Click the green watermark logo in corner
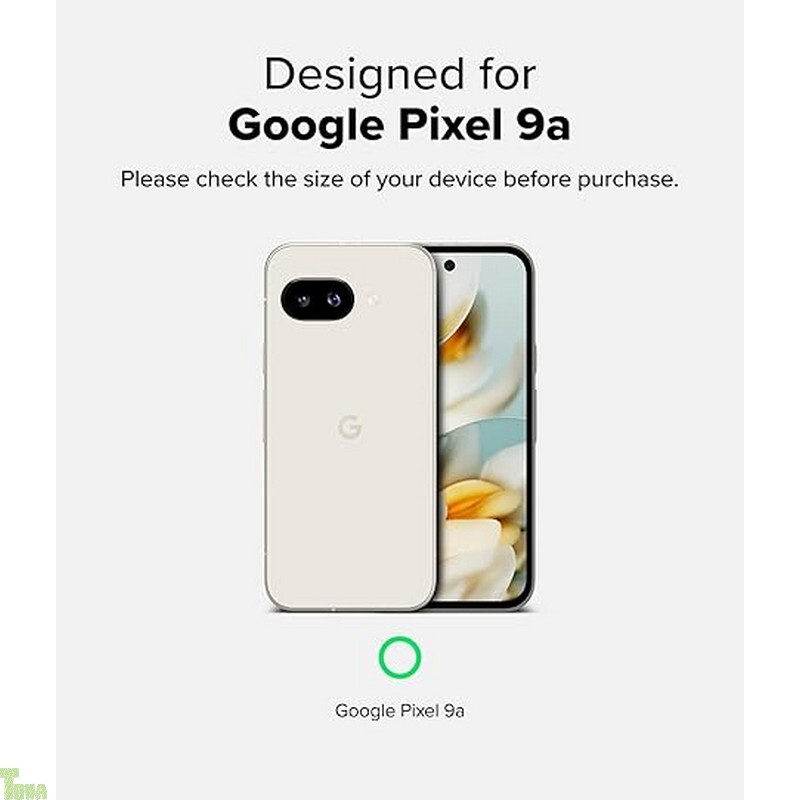Screen dimensions: 800x800 (23, 783)
